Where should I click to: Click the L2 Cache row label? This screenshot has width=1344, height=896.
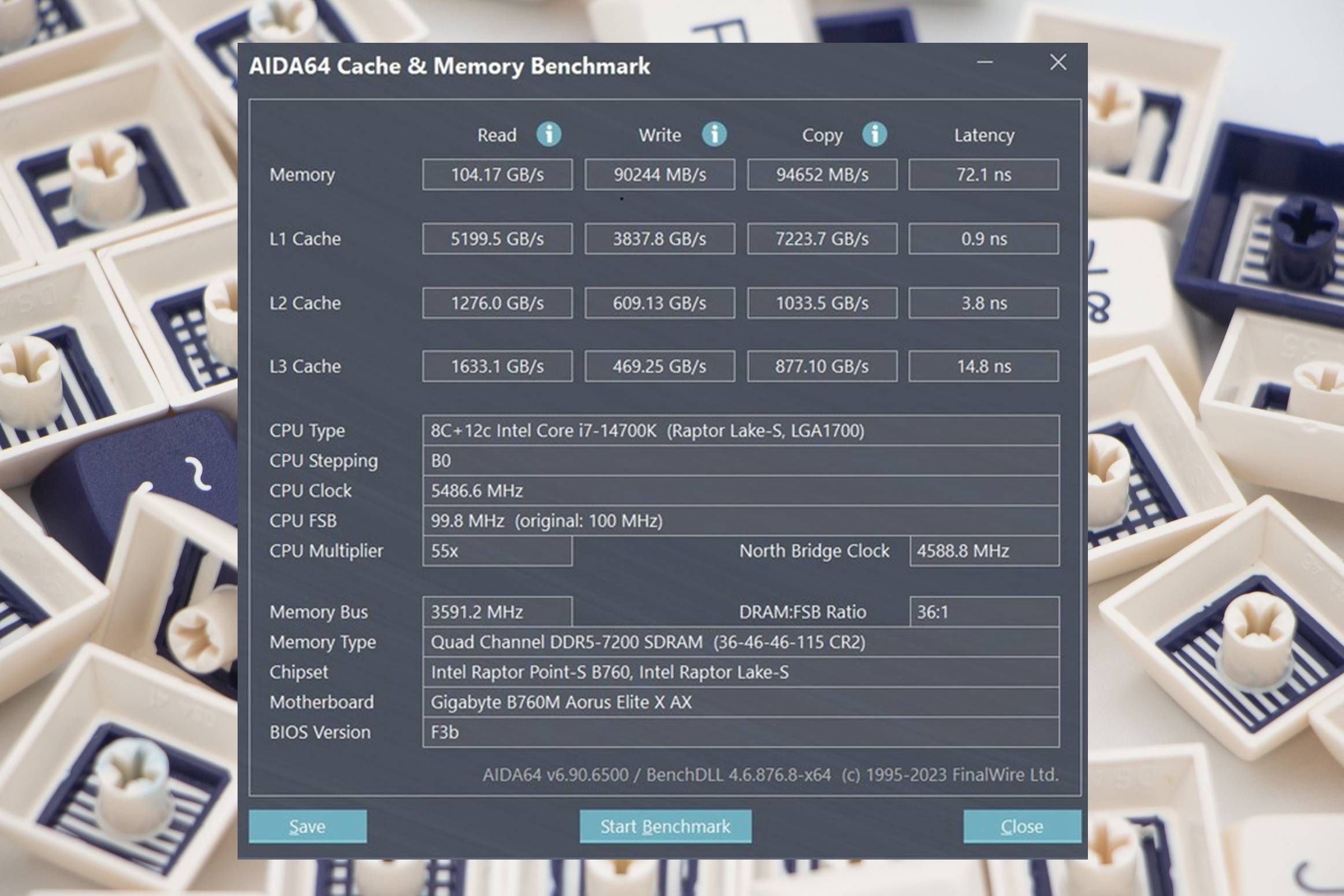coord(305,302)
